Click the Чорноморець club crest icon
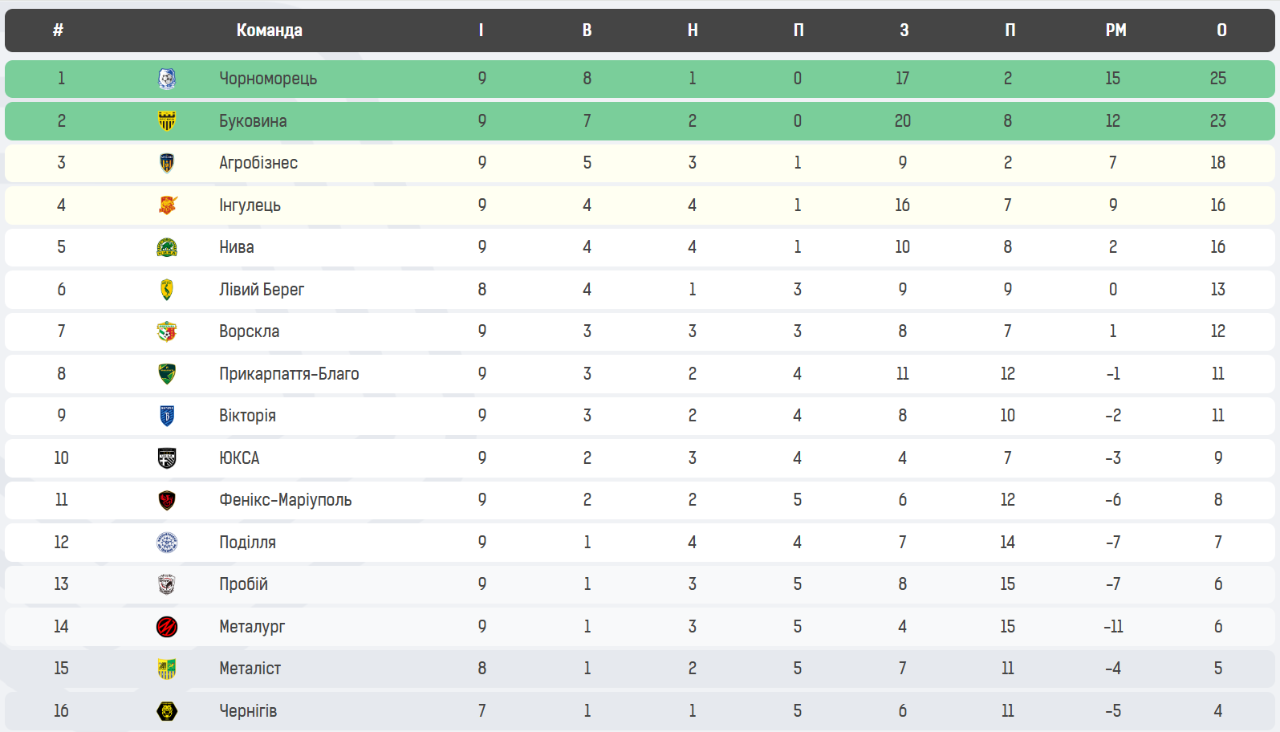 pyautogui.click(x=167, y=78)
